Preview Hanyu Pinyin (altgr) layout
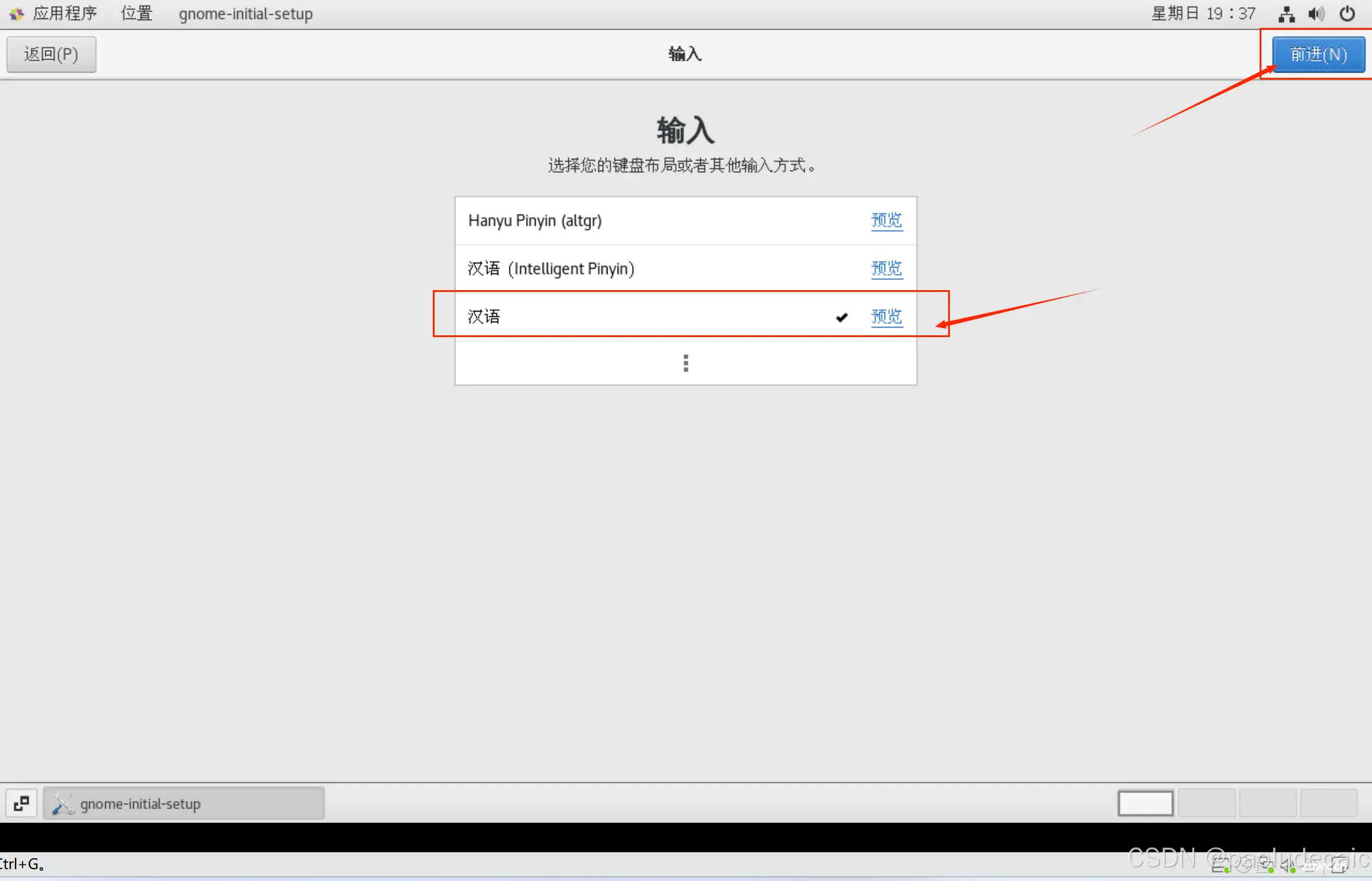 click(x=885, y=220)
